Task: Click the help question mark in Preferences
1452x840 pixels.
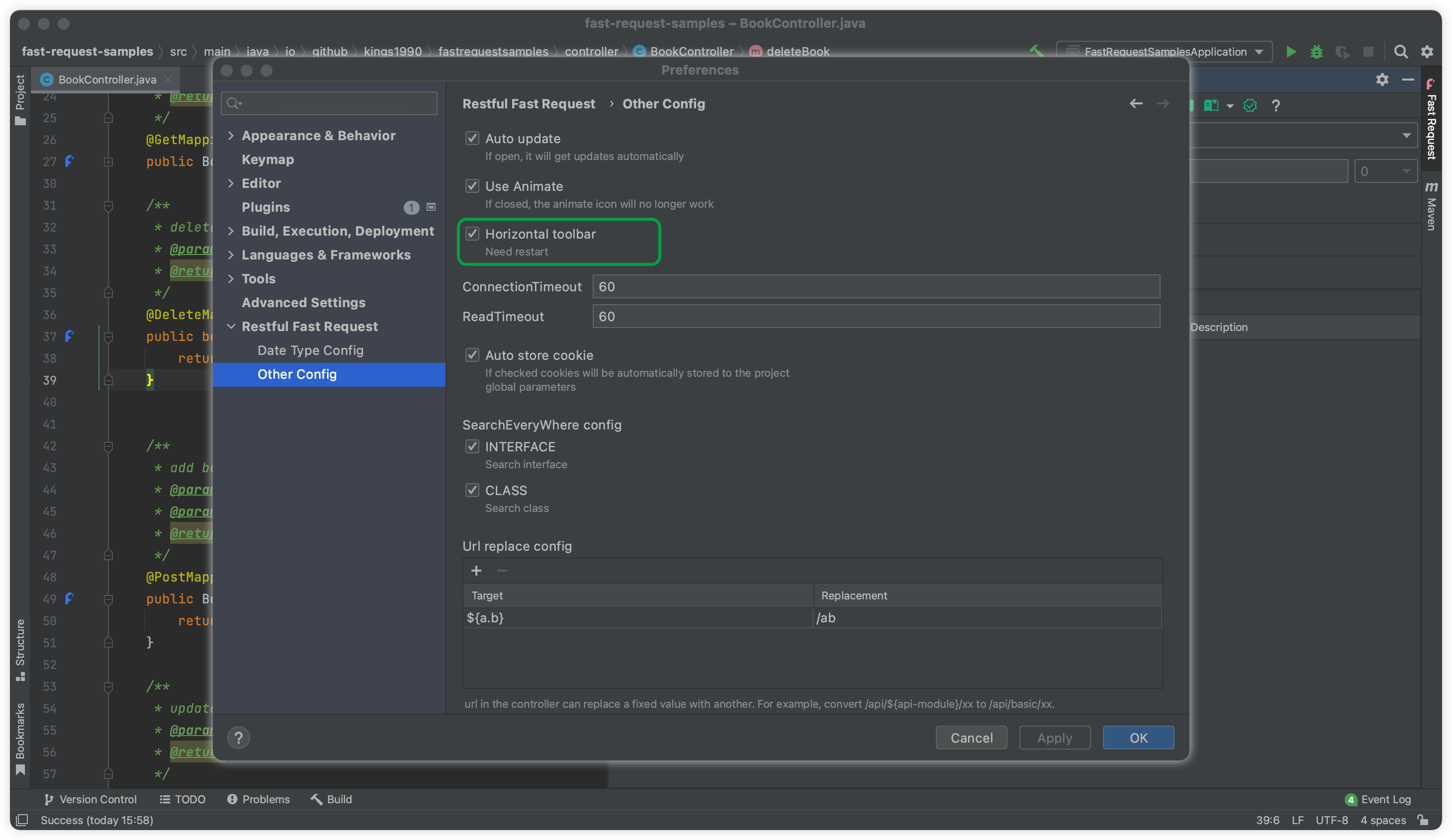Action: coord(238,738)
